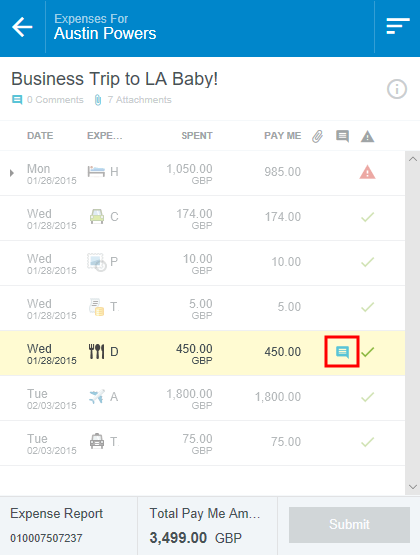Image resolution: width=420 pixels, height=555 pixels.
Task: Select the 75.00 GBP taxi row
Action: pyautogui.click(x=202, y=443)
